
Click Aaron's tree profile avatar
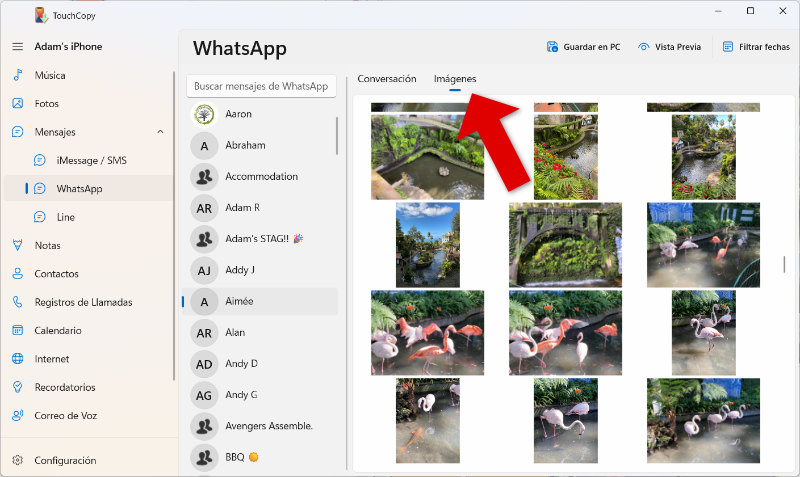[x=204, y=114]
